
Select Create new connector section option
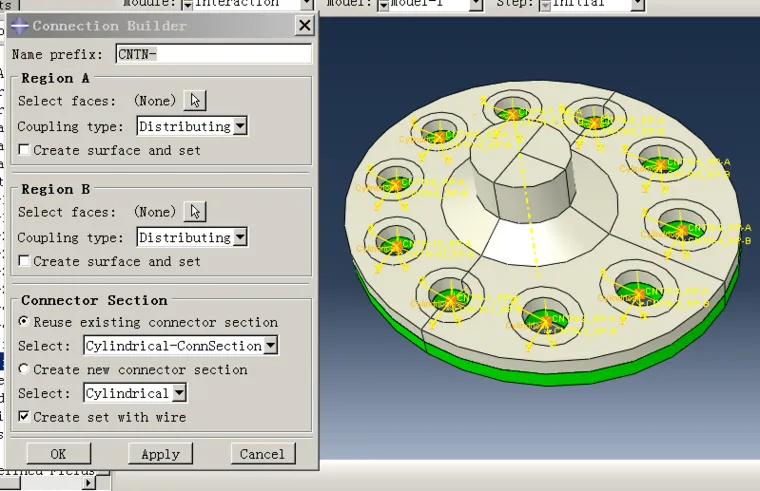pos(24,369)
